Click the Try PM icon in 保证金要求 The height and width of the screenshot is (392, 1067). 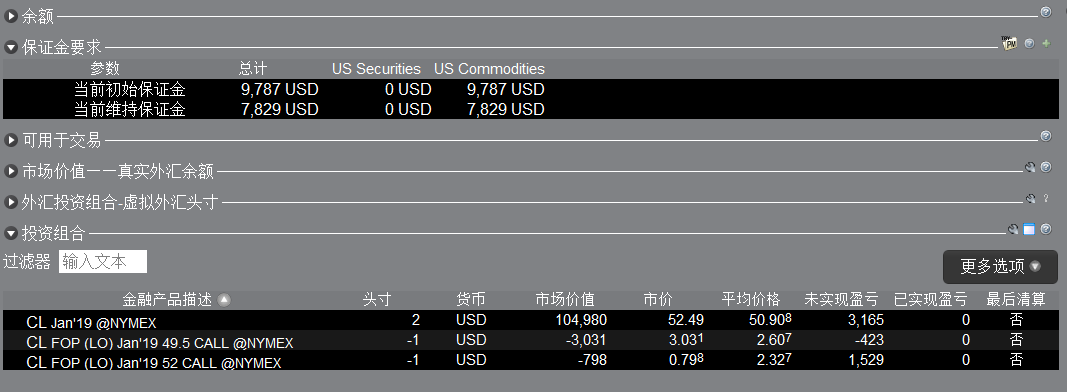[x=1009, y=43]
